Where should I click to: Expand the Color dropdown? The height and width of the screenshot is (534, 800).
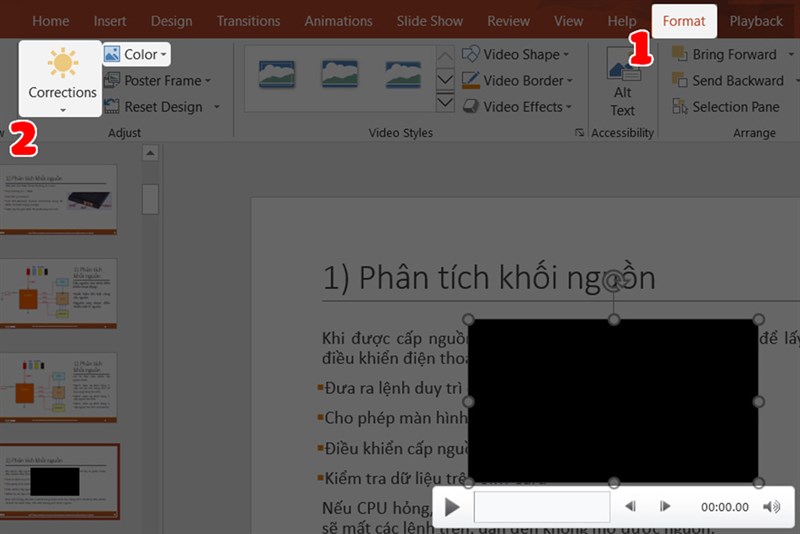click(136, 54)
